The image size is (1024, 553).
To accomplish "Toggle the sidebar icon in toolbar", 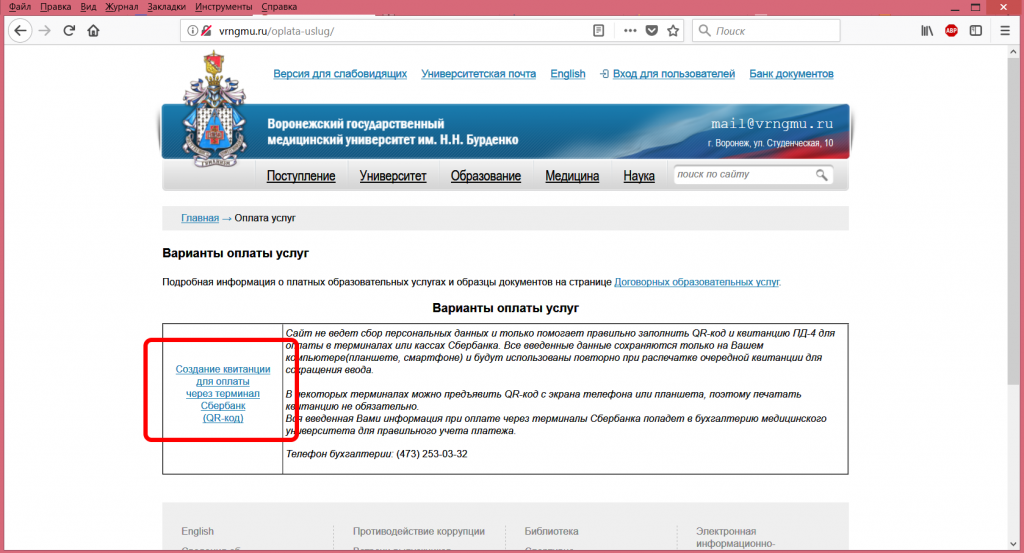I will pyautogui.click(x=976, y=31).
